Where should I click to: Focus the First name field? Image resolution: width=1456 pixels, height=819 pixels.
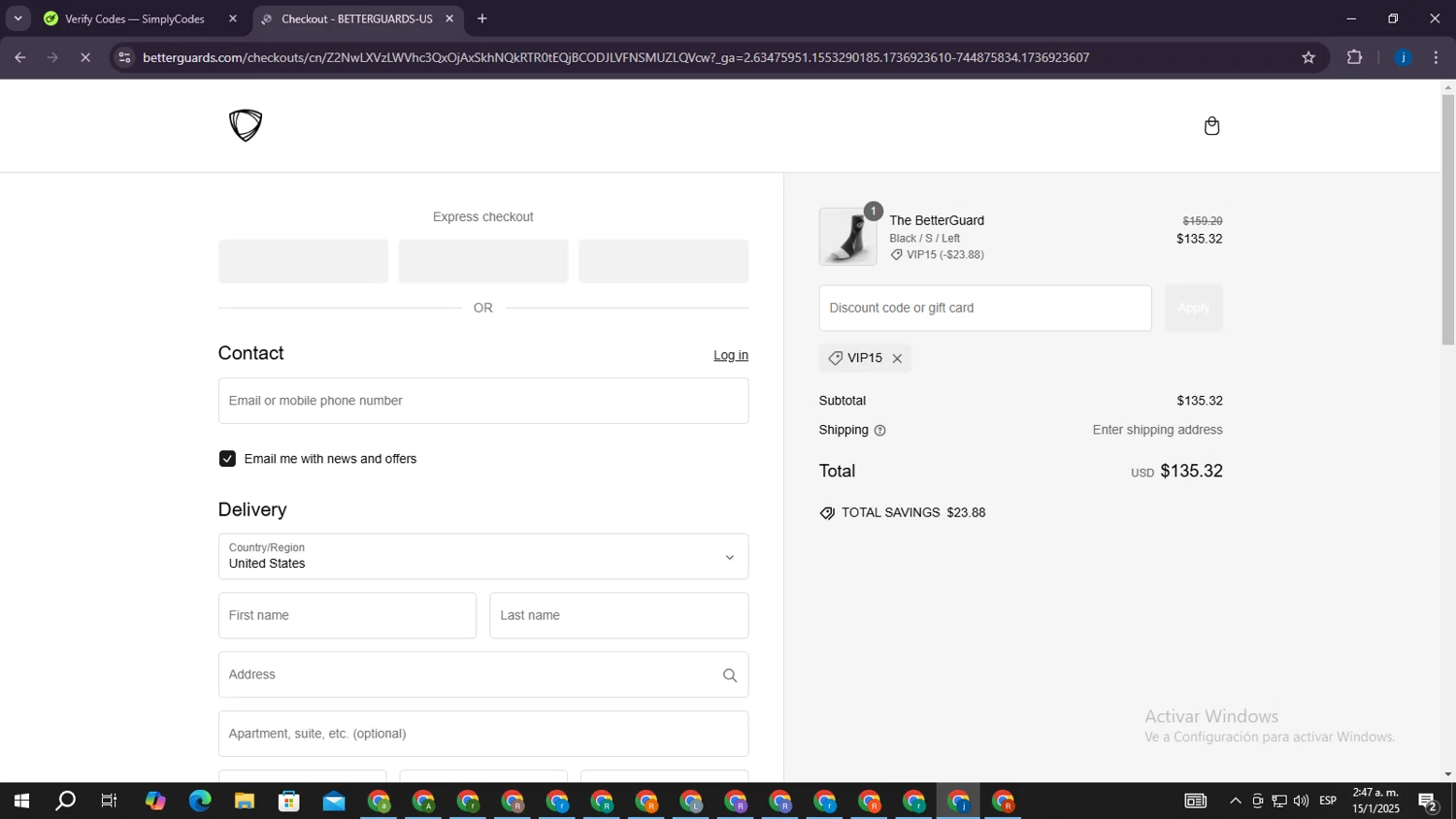pos(347,615)
